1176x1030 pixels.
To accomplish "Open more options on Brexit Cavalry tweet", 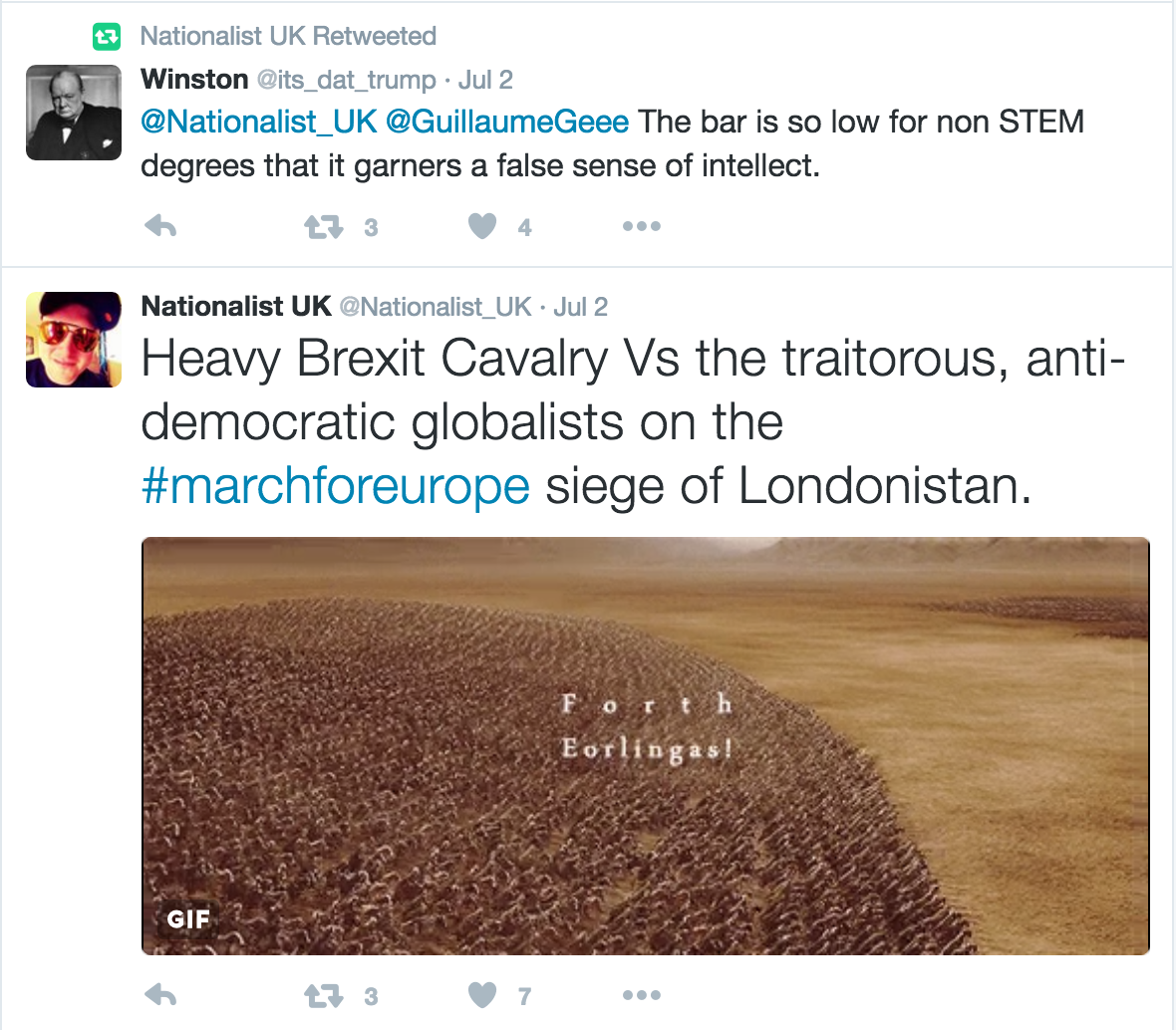I will click(x=641, y=995).
